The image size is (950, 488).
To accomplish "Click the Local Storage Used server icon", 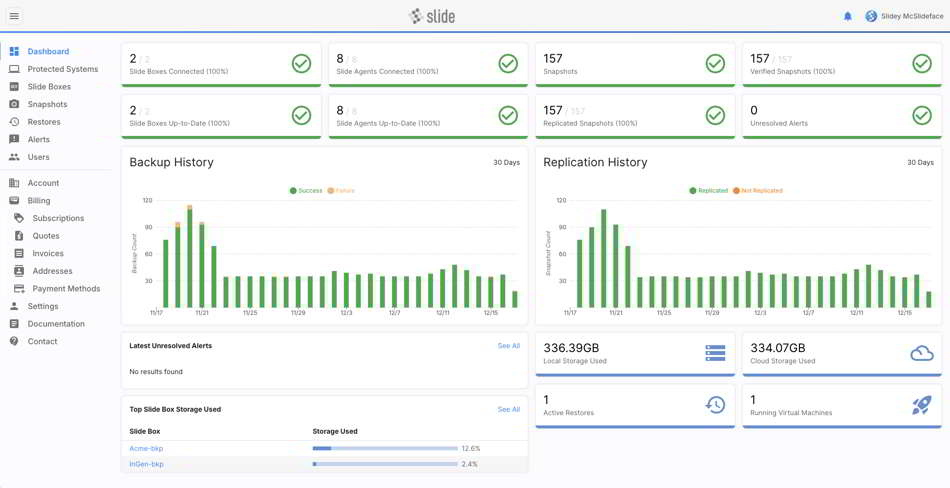I will pos(715,353).
